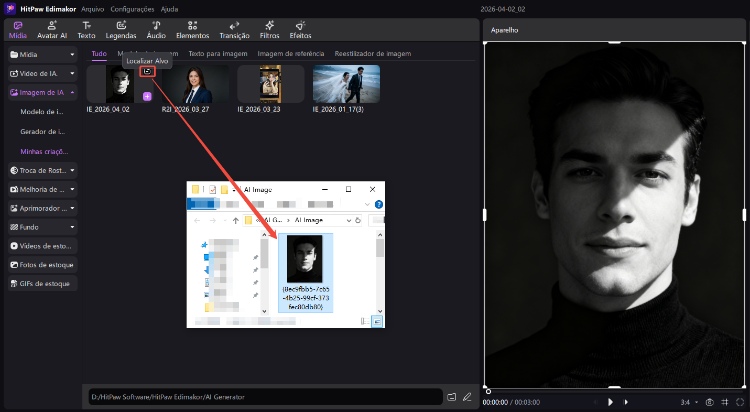
Task: Open the Efeitos panel
Action: (300, 29)
